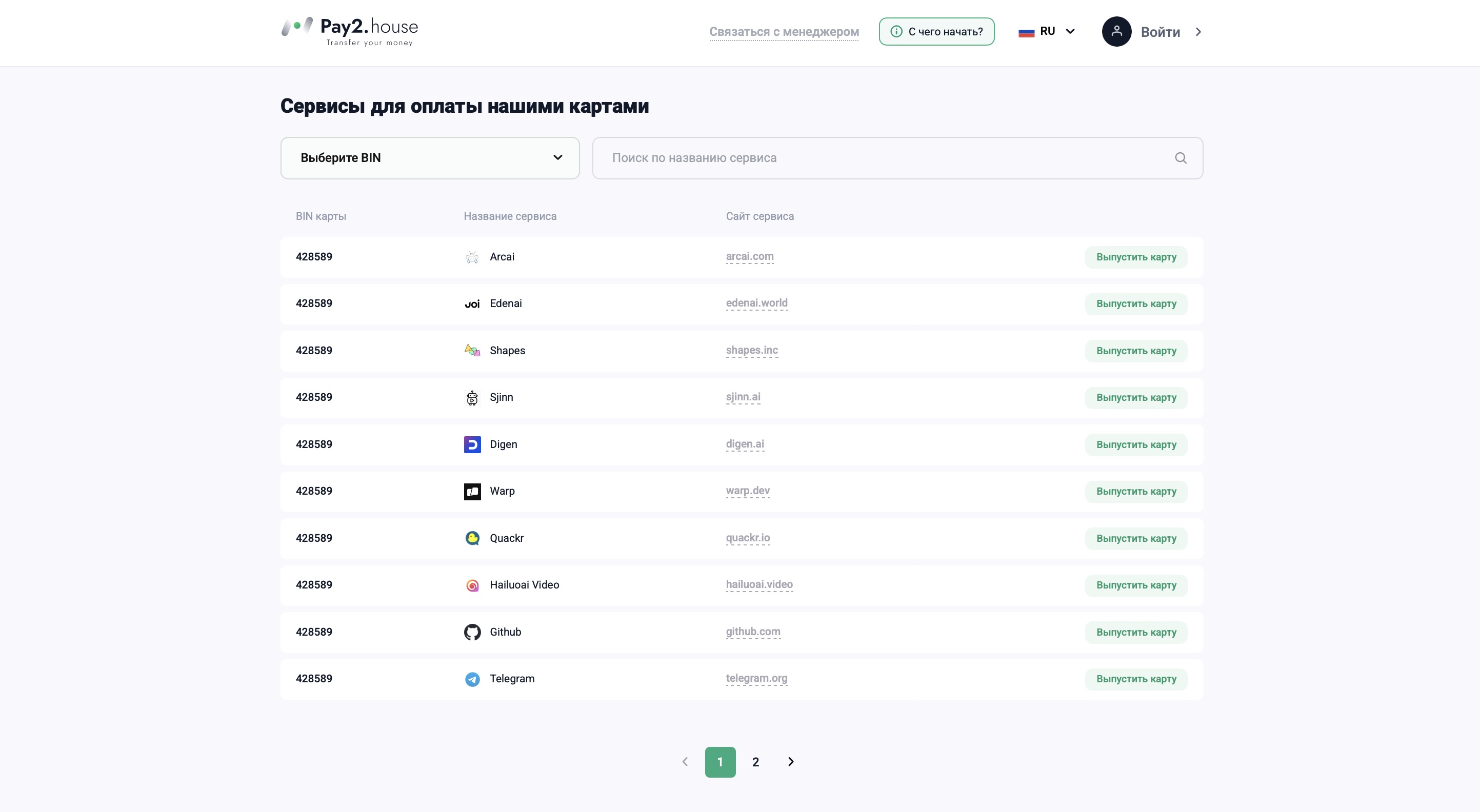Open the quackr.io link
This screenshot has width=1480, height=812.
(748, 538)
